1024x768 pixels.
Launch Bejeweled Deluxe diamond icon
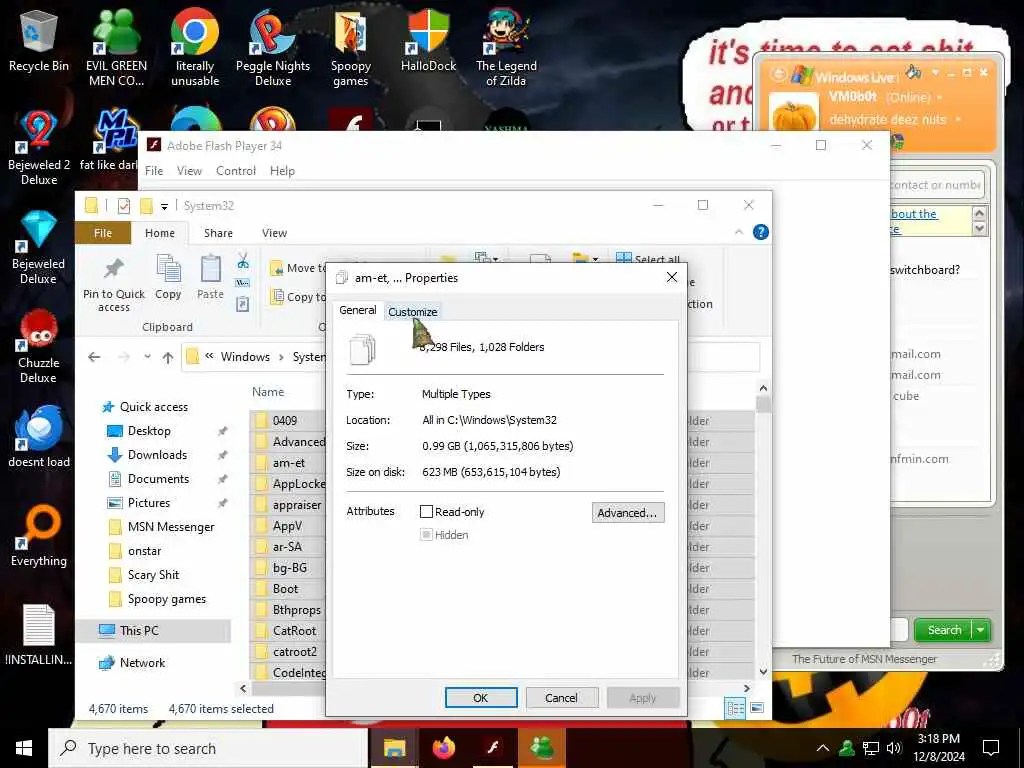[x=39, y=247]
